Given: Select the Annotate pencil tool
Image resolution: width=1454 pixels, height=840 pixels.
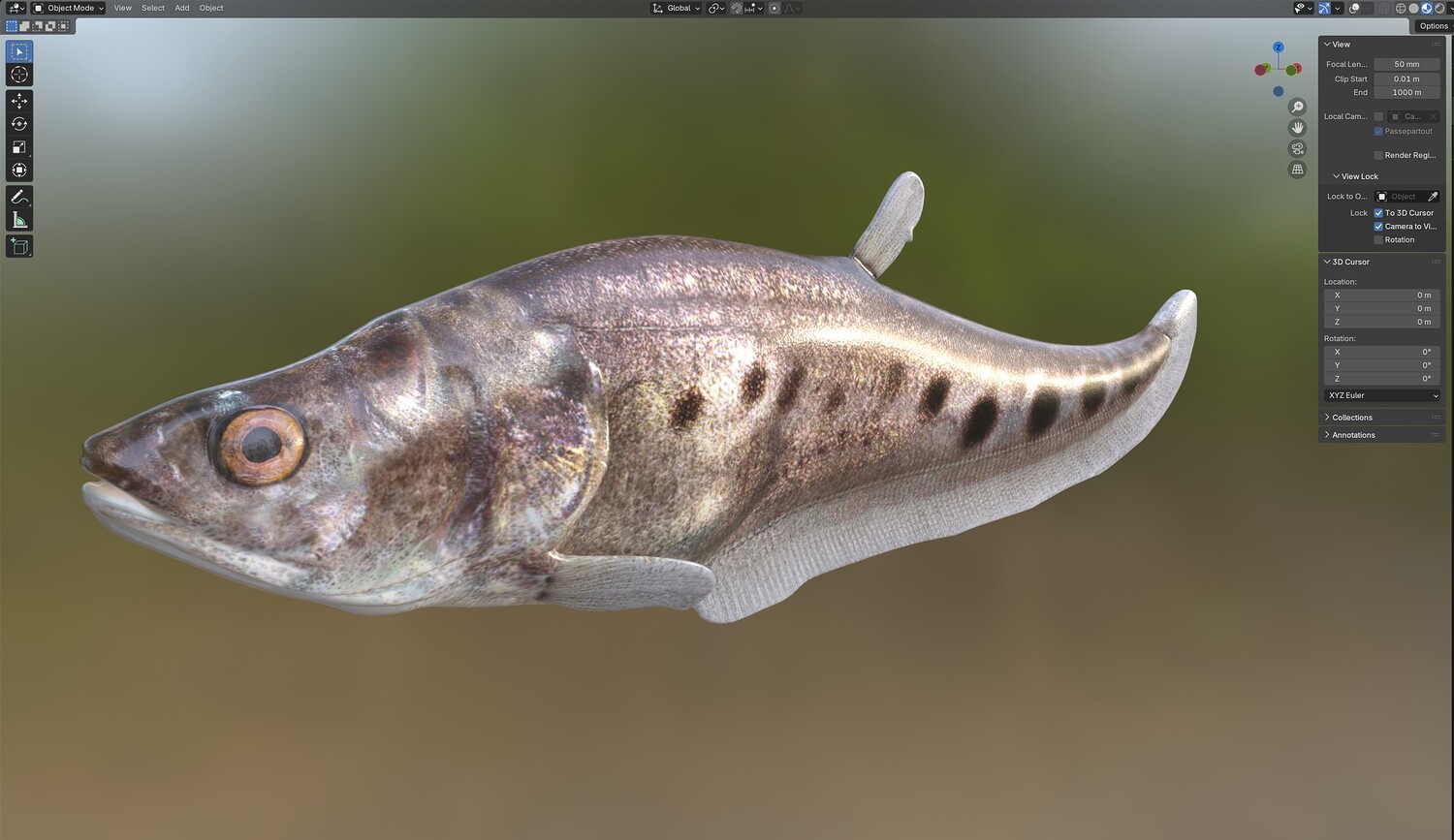Looking at the screenshot, I should (19, 197).
